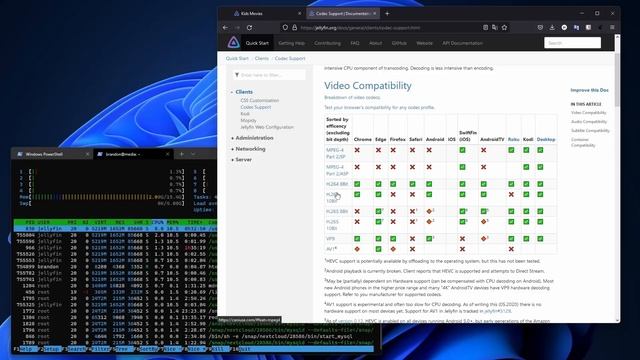Add a new terminal tab

click(x=182, y=154)
